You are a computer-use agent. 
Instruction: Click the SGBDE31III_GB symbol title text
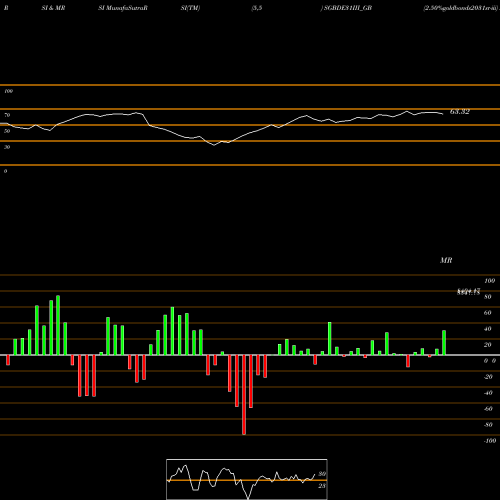[348, 8]
